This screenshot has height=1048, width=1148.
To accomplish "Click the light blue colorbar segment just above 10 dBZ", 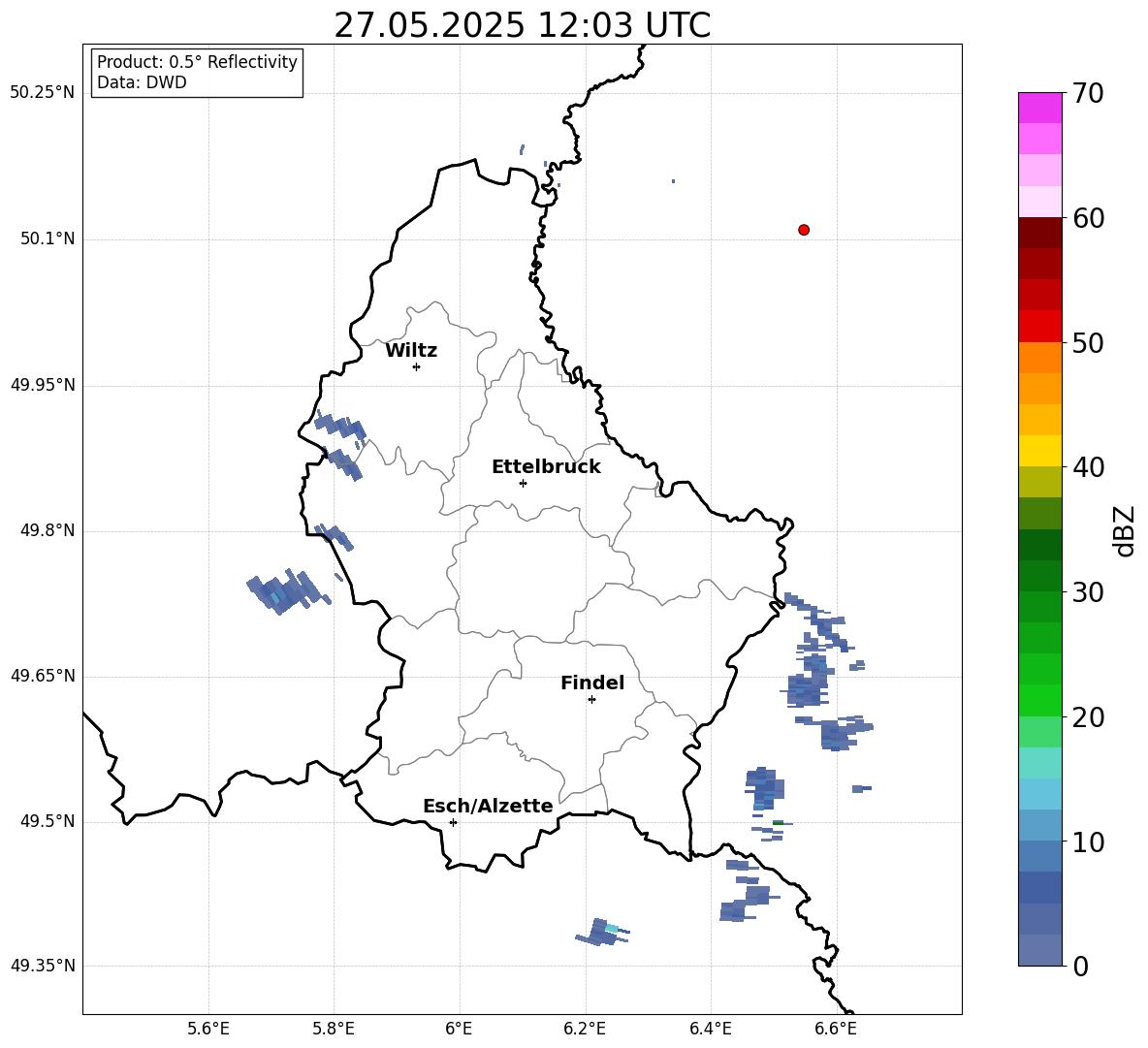I will [1039, 825].
